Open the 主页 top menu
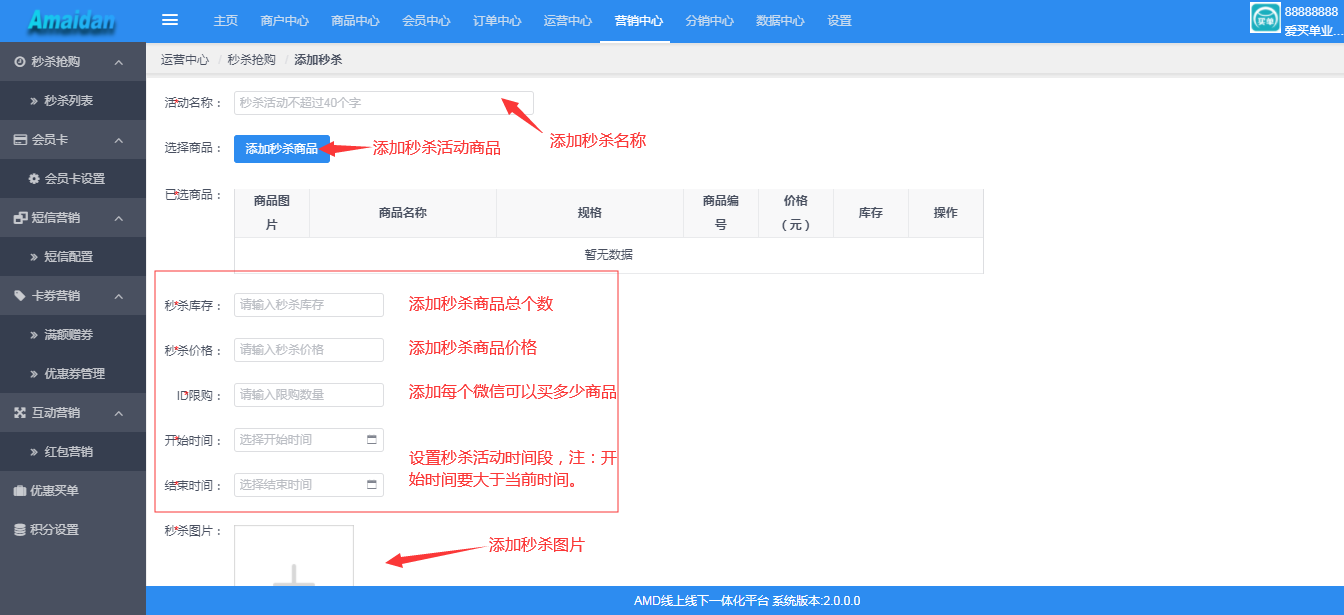1344x615 pixels. pyautogui.click(x=226, y=21)
